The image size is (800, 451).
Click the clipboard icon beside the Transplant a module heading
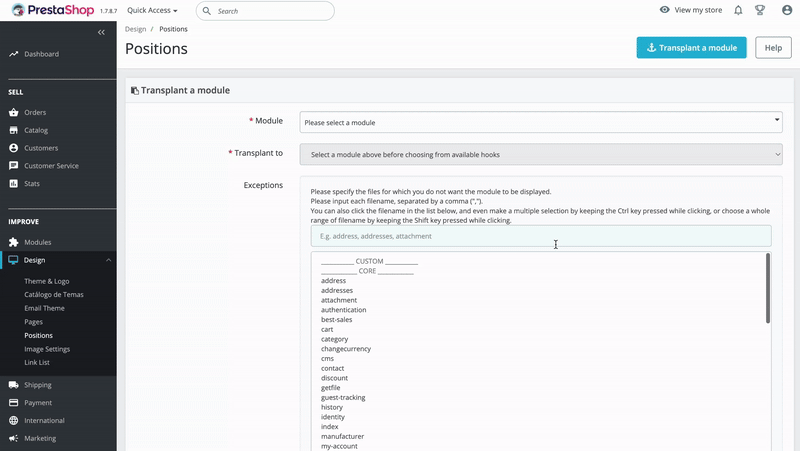pyautogui.click(x=135, y=90)
